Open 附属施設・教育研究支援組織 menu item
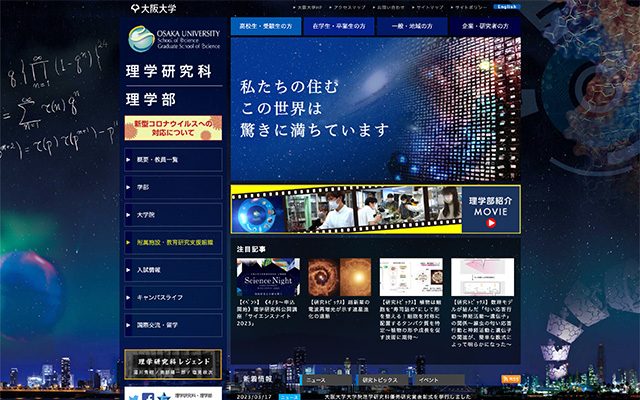The width and height of the screenshot is (640, 400). click(173, 242)
